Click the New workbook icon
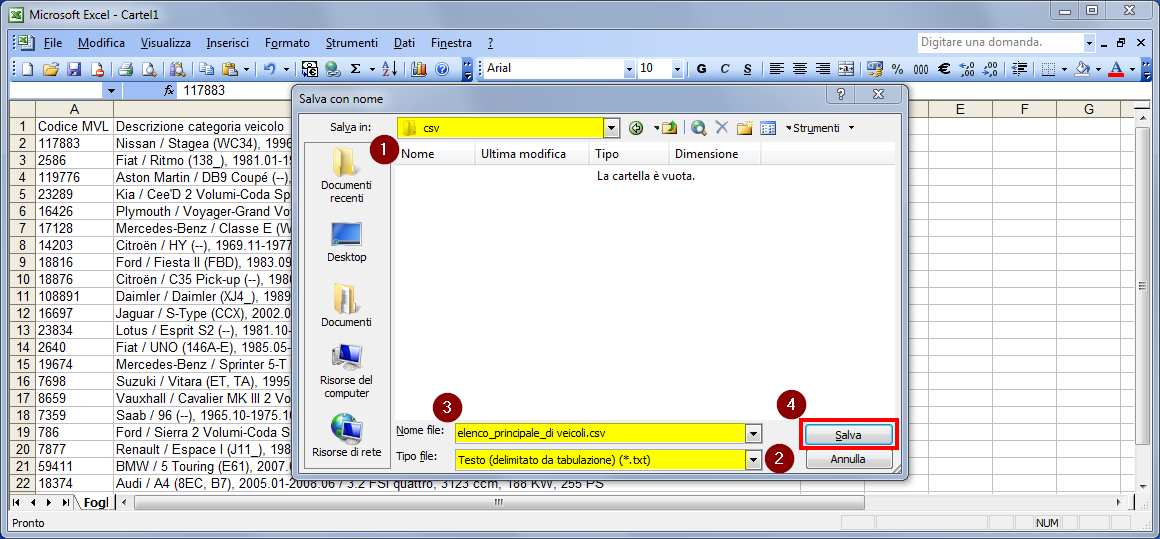 point(28,69)
